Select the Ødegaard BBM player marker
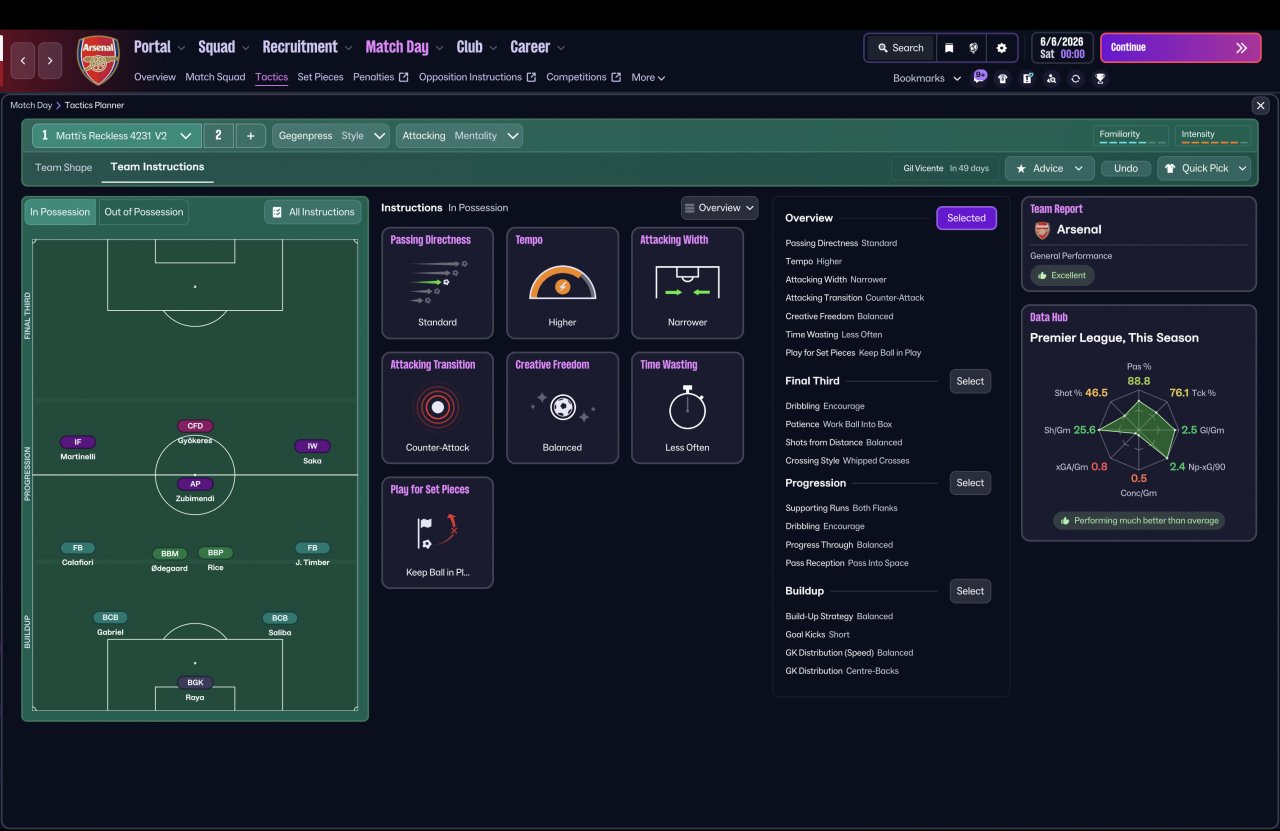The width and height of the screenshot is (1280, 831). 169,560
